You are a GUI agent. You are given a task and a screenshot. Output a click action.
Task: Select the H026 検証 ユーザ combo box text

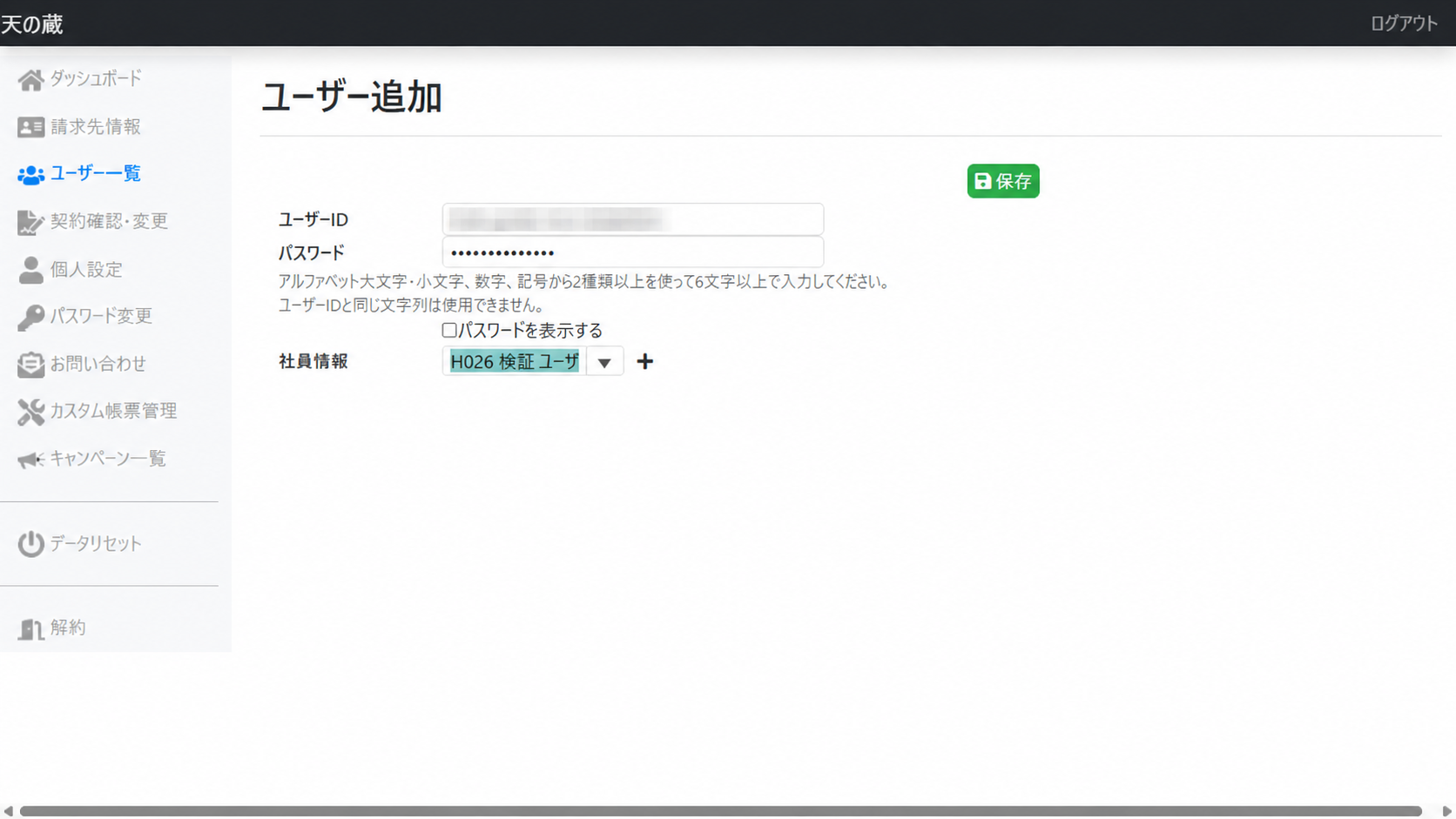point(514,361)
